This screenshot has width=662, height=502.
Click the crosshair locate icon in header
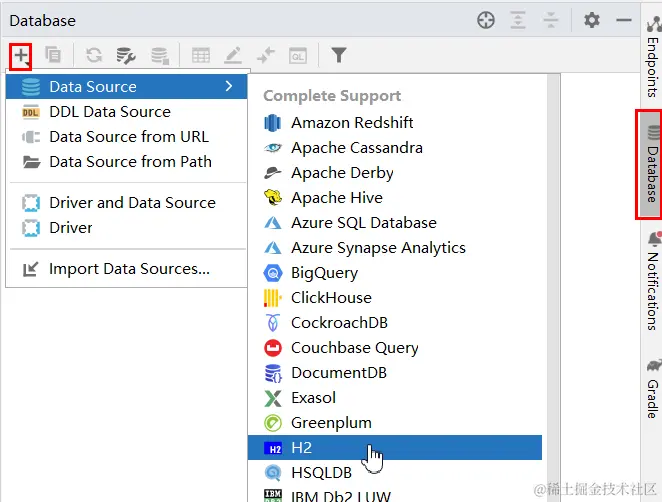(x=486, y=20)
